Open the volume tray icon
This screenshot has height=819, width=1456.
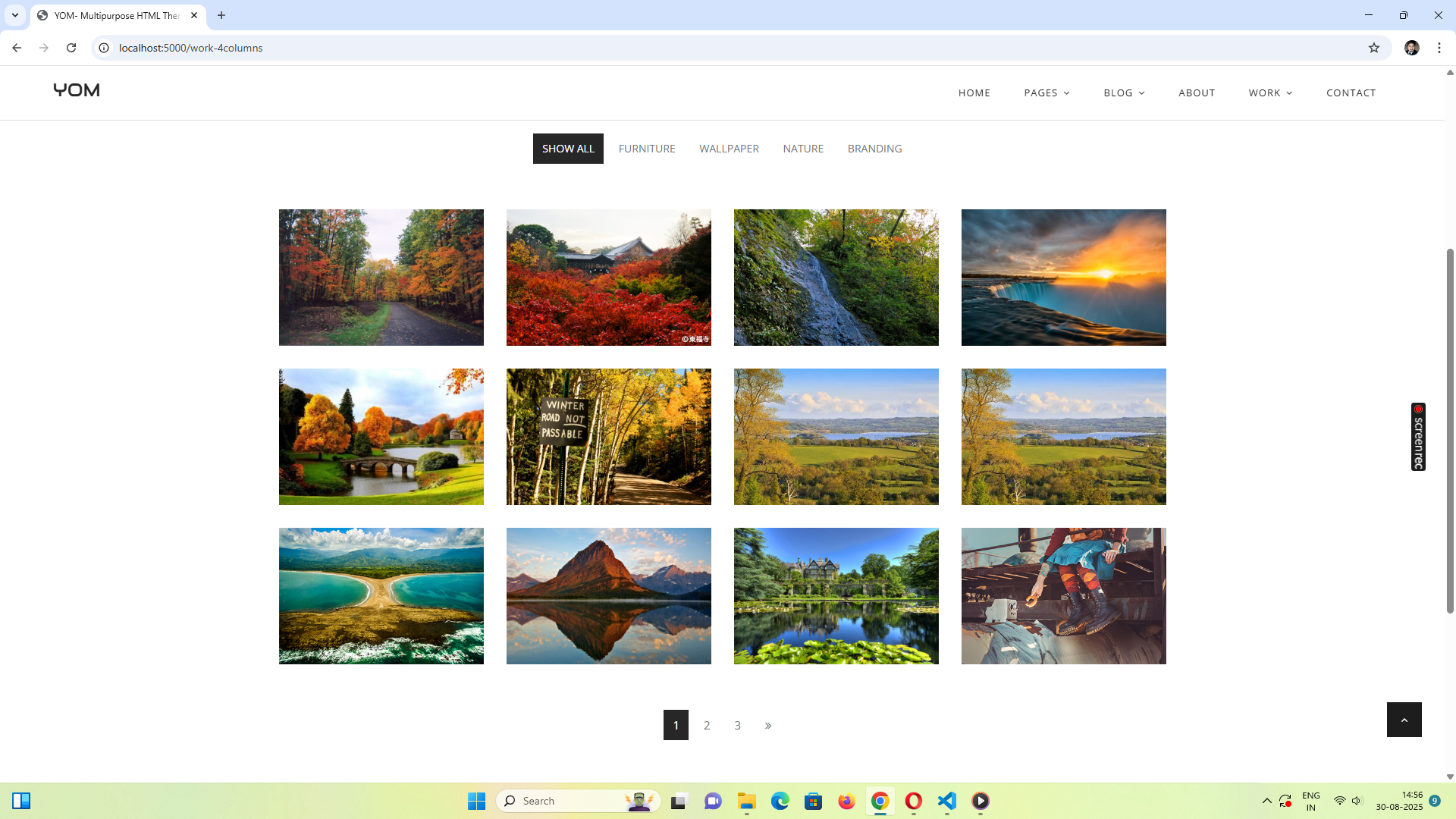click(1357, 801)
